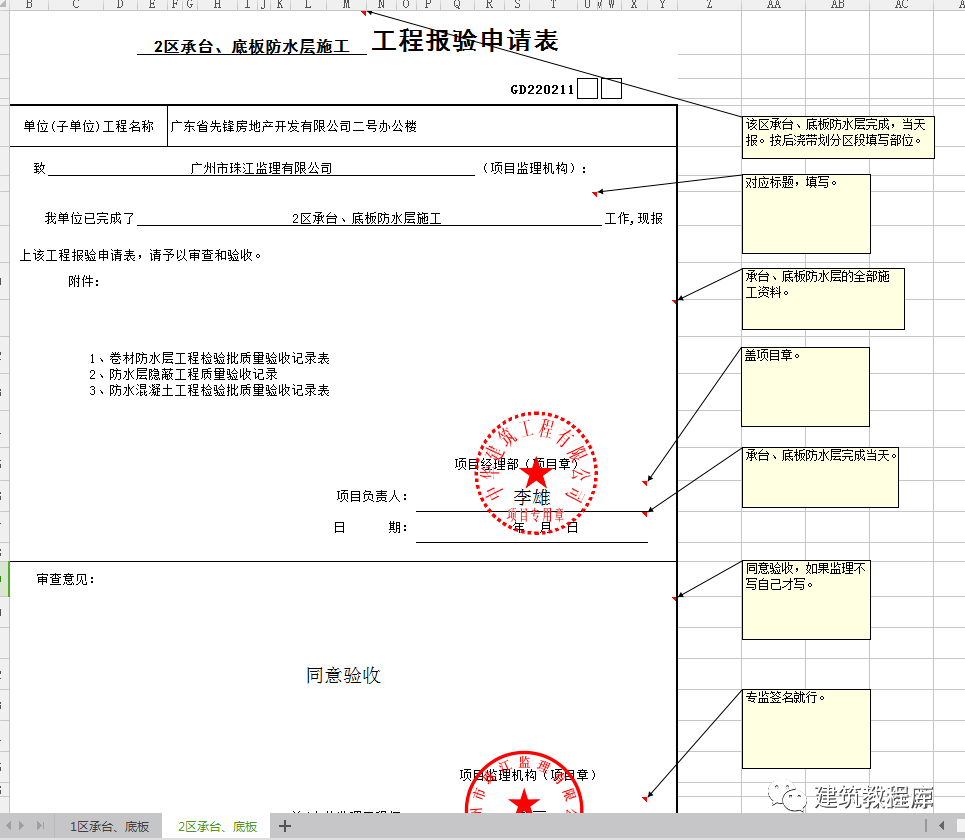Select column header Z

point(710,4)
